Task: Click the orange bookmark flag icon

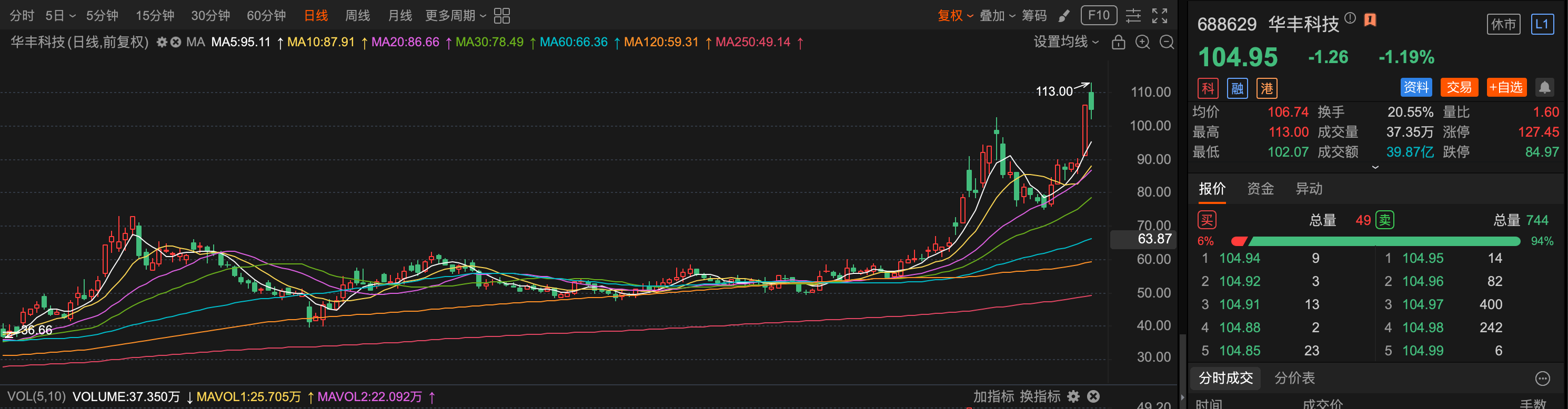Action: pos(1370,20)
